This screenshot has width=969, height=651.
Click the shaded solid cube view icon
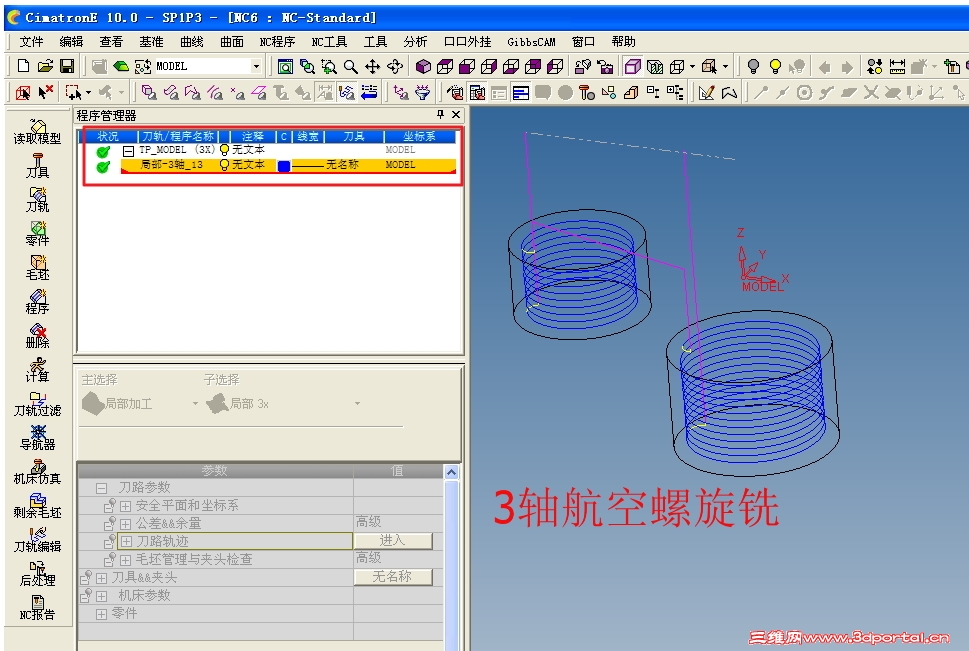pyautogui.click(x=423, y=66)
